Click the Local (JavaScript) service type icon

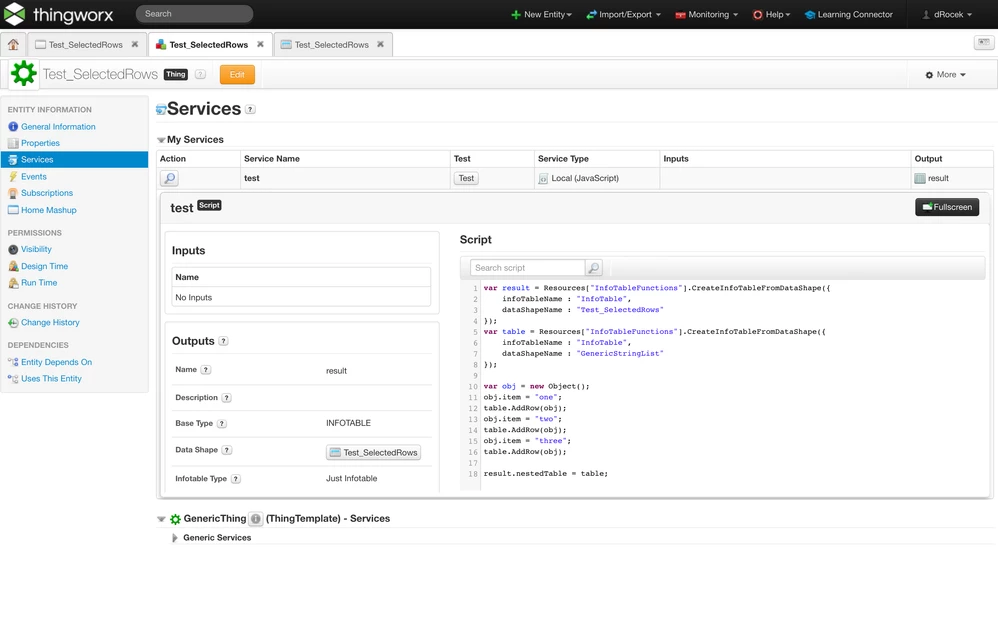[543, 179]
